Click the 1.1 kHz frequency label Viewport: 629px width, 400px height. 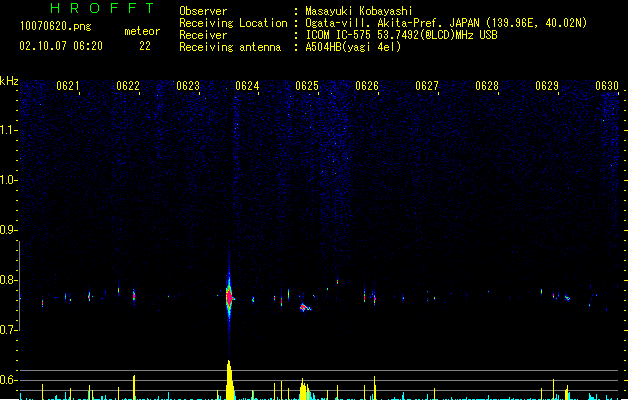click(8, 130)
